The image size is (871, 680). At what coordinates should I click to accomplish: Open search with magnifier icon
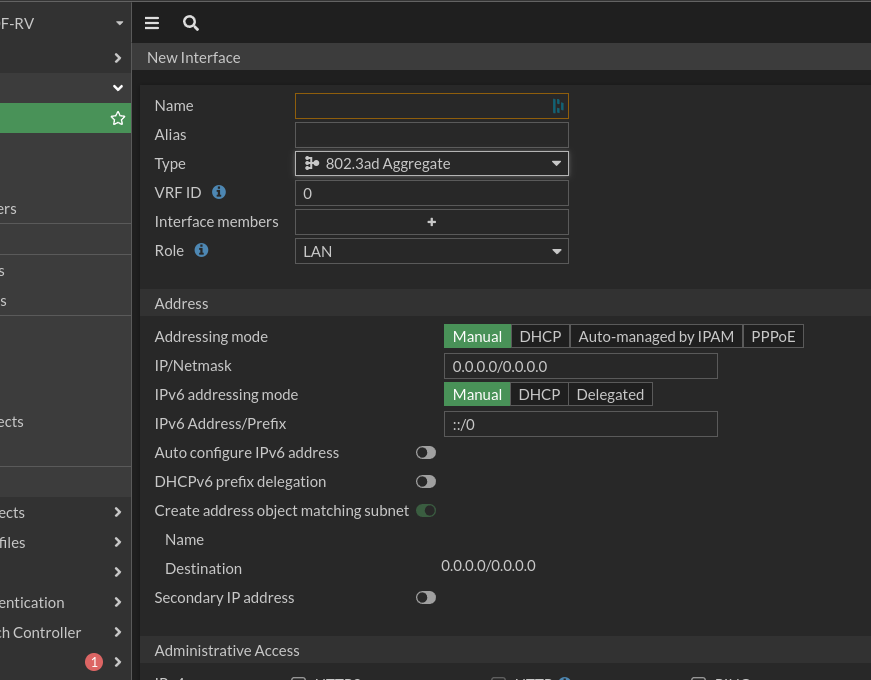[191, 23]
